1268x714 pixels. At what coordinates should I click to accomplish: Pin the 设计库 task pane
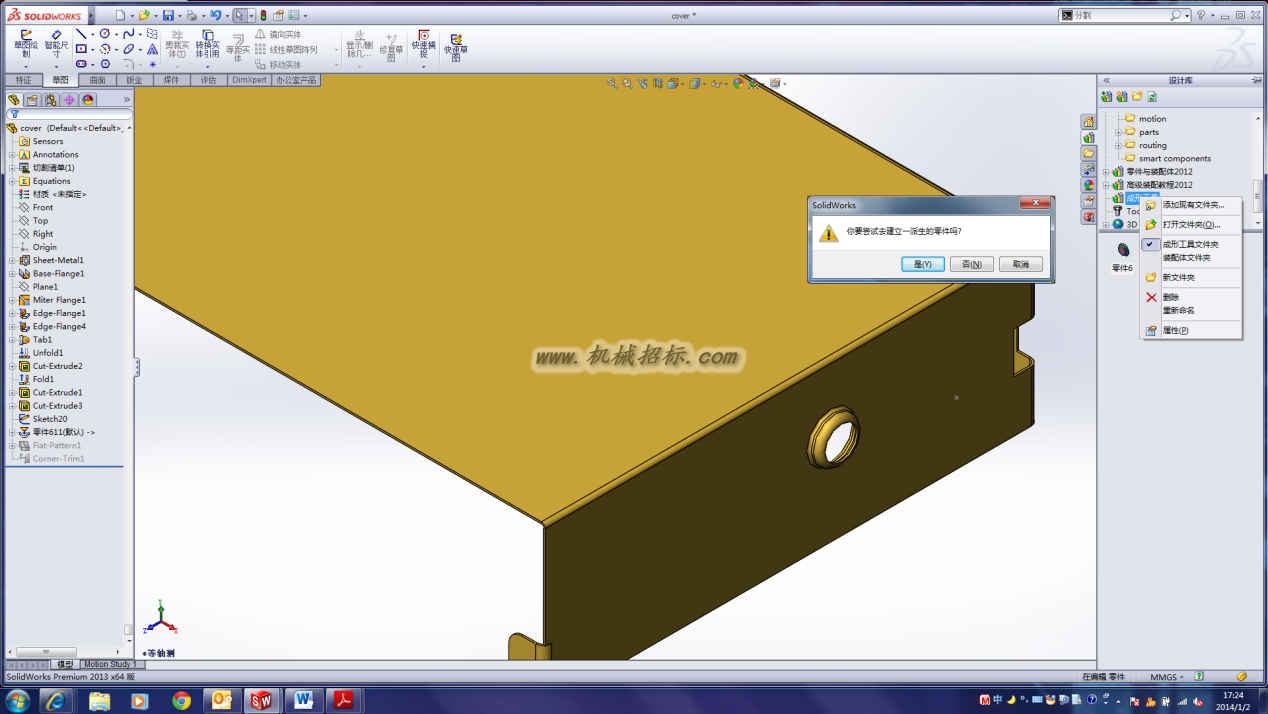(x=1255, y=80)
